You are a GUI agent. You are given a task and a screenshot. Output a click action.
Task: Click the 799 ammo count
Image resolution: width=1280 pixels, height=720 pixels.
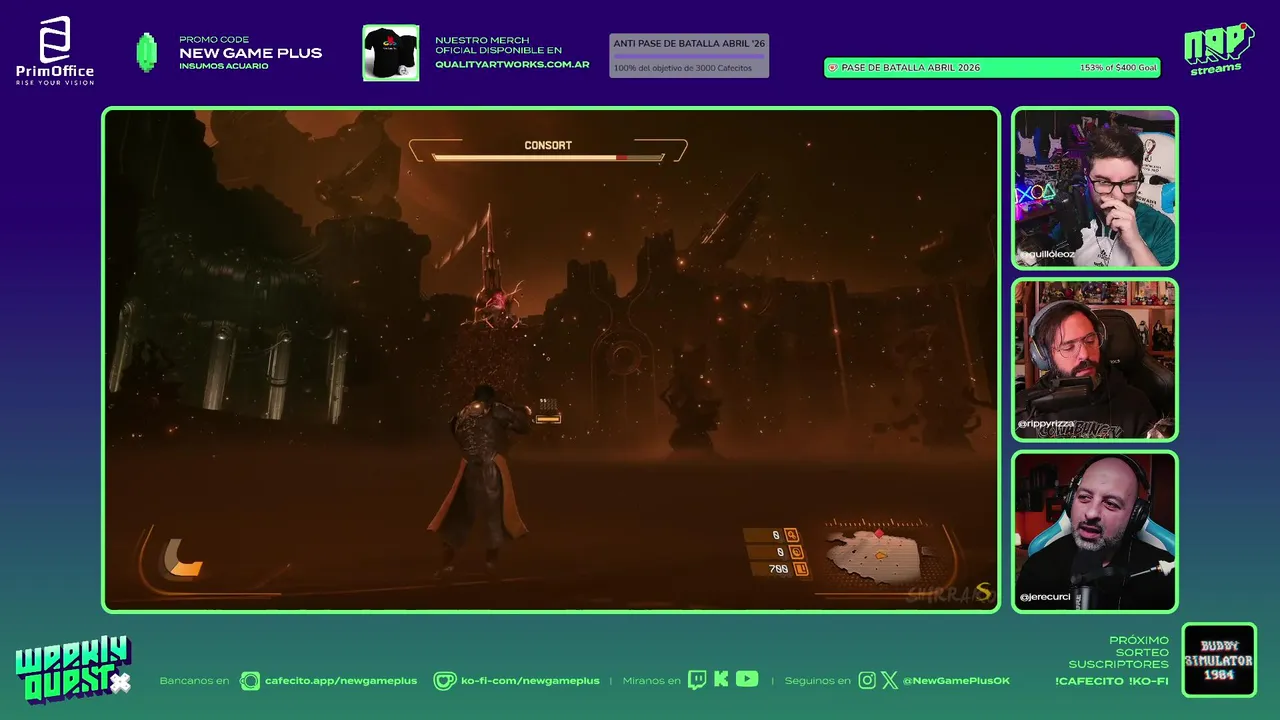tap(778, 569)
